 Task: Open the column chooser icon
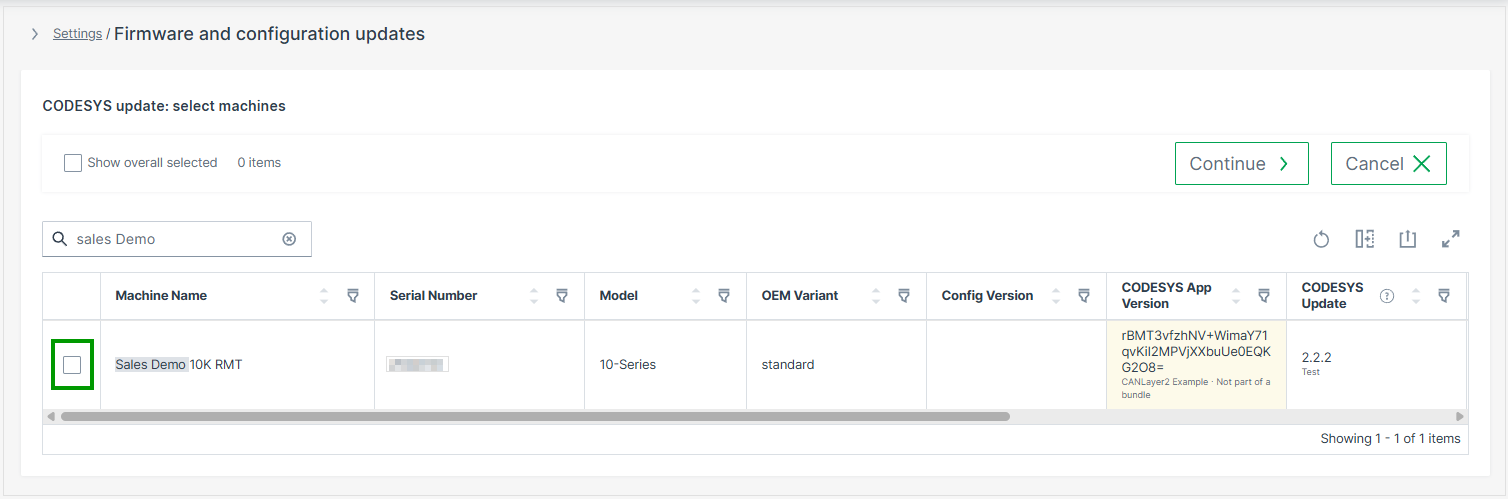[x=1364, y=239]
